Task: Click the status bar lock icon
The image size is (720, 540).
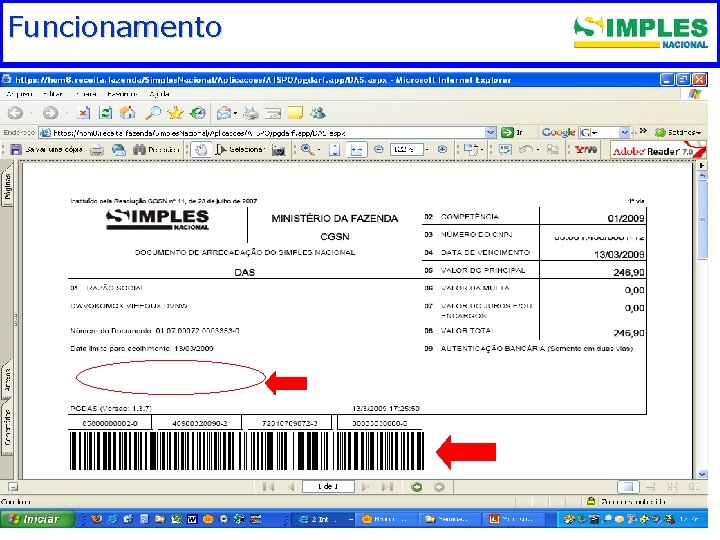Action: tap(591, 501)
